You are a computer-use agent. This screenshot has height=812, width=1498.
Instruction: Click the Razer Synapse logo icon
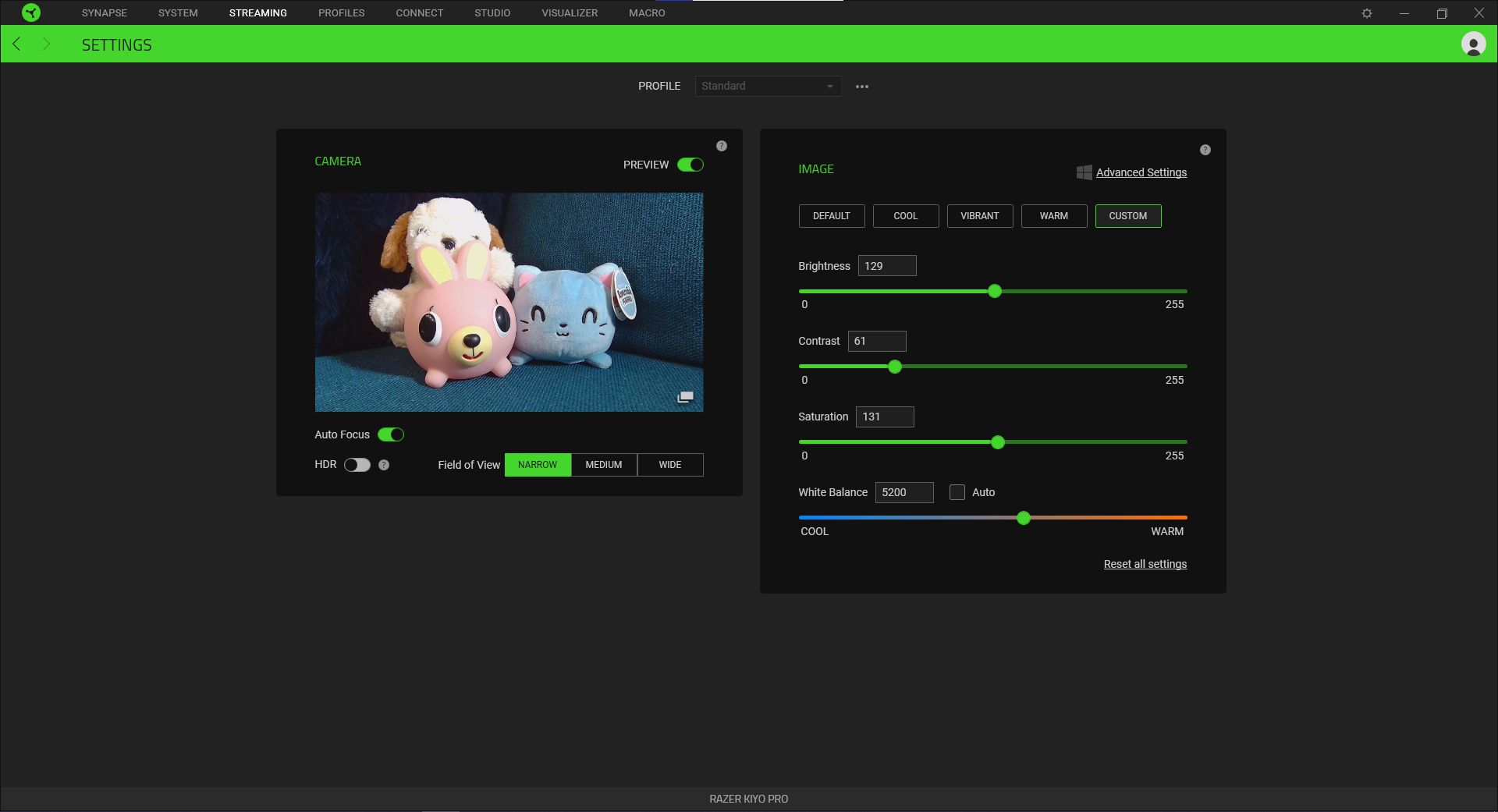click(x=31, y=12)
